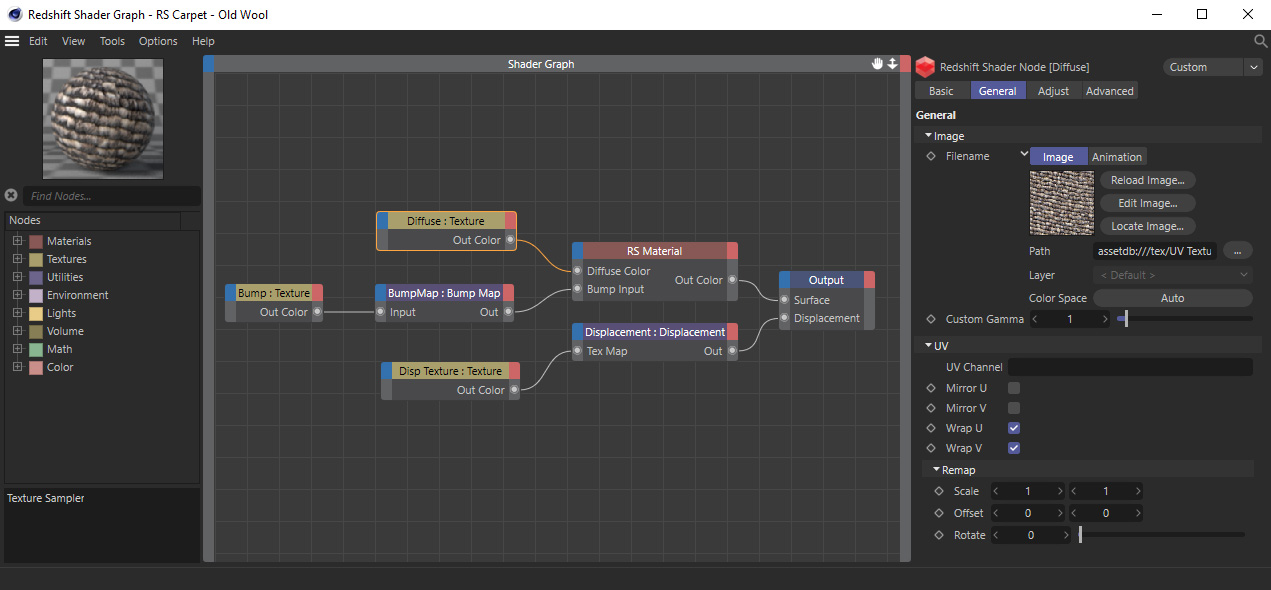The width and height of the screenshot is (1271, 590).
Task: Click the pan hand icon in Shader Graph
Action: click(x=878, y=64)
